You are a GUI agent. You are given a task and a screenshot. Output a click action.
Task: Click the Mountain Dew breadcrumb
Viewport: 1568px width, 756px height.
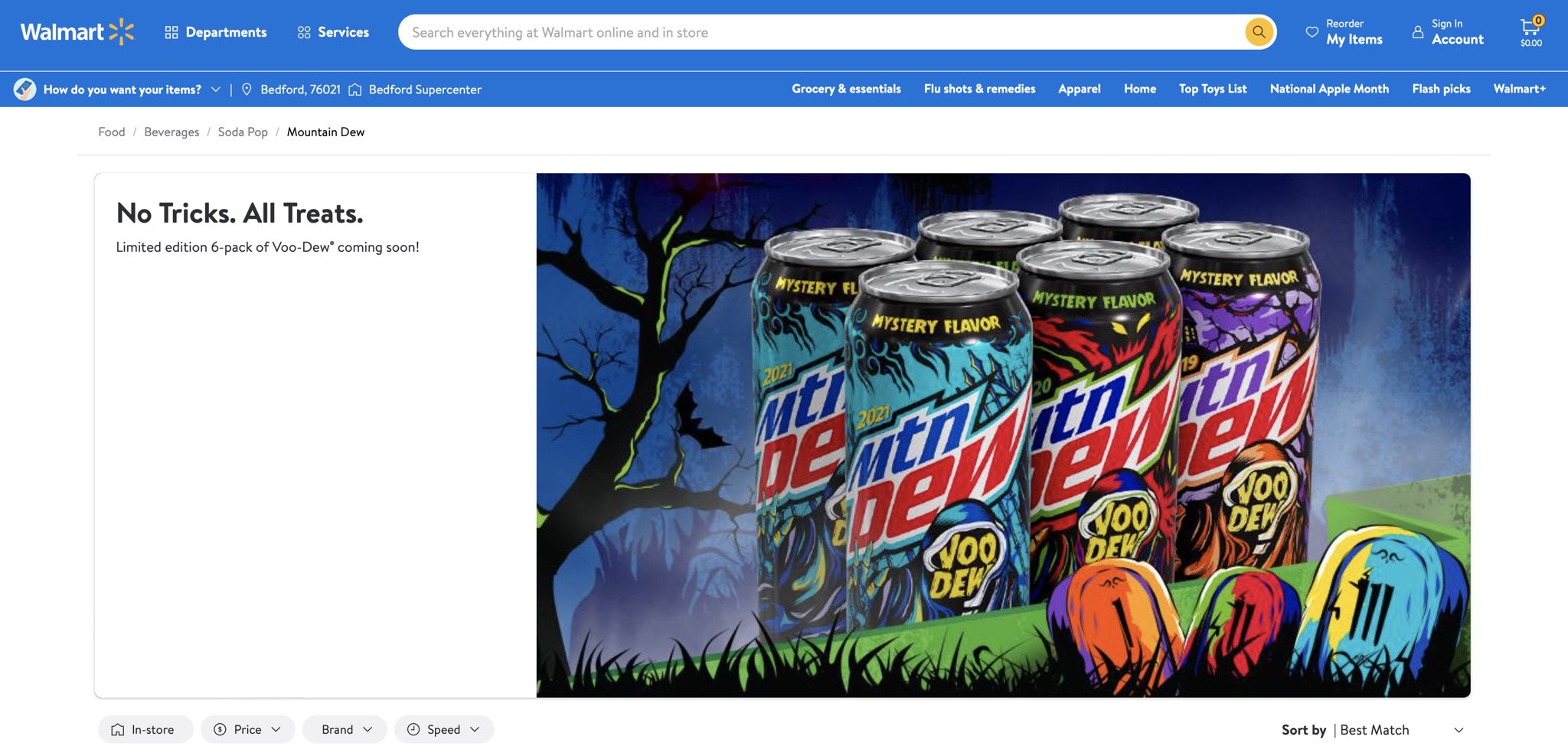pyautogui.click(x=325, y=132)
